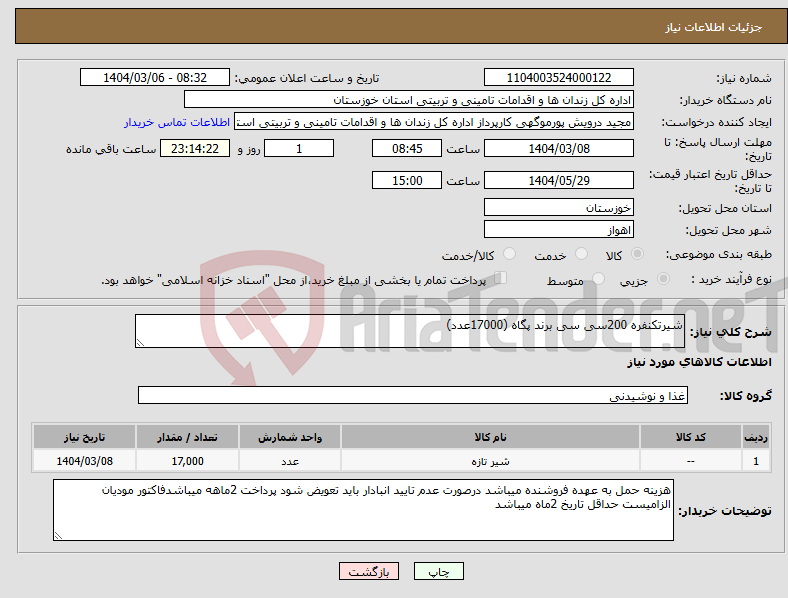
Task: Click the تاریخ نیاز column header
Action: [x=84, y=437]
